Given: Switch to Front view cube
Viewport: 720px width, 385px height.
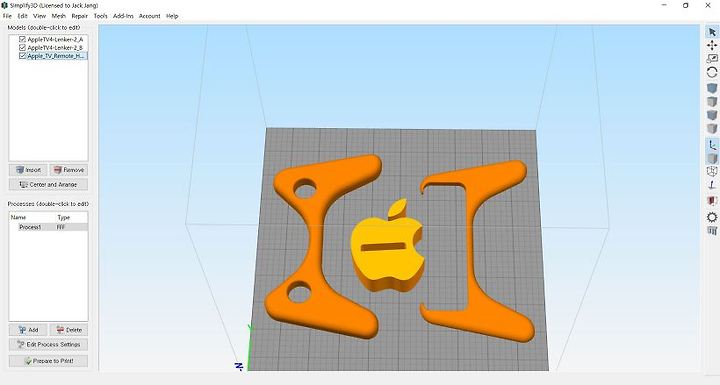Looking at the screenshot, I should tap(712, 114).
